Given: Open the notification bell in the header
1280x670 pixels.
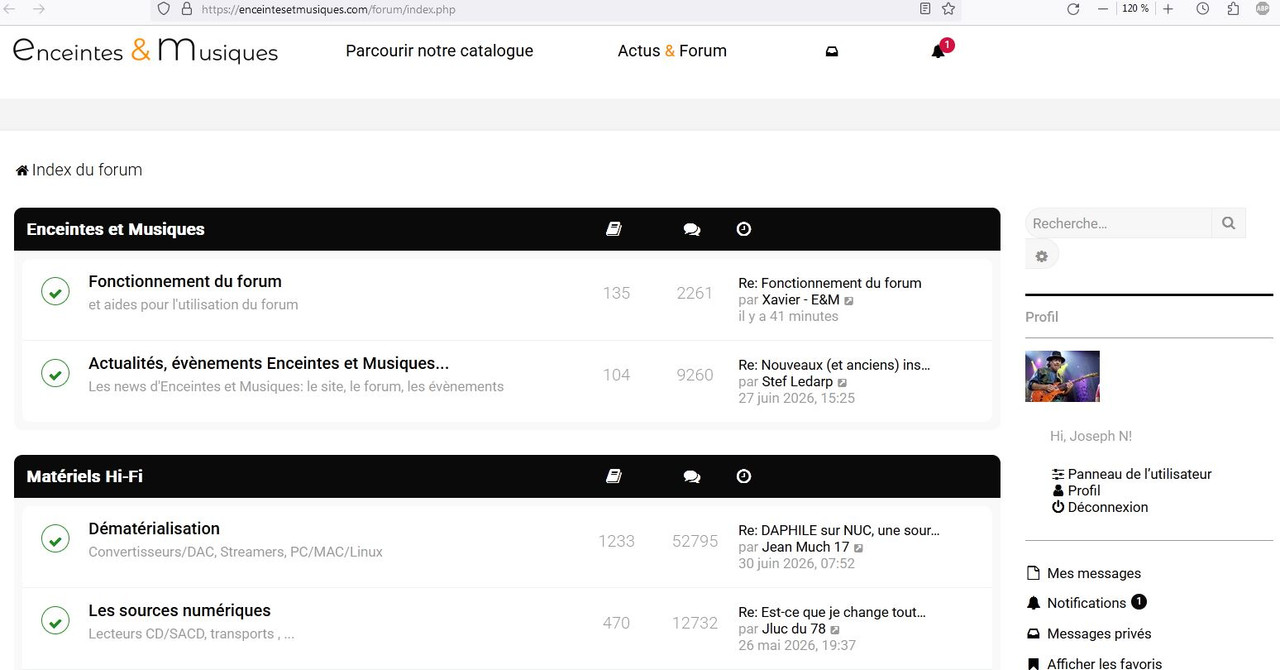Looking at the screenshot, I should 938,51.
